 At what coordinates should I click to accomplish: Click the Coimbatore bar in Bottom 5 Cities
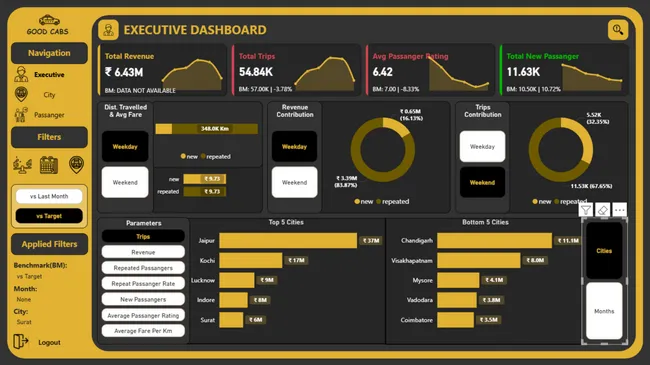(x=456, y=320)
